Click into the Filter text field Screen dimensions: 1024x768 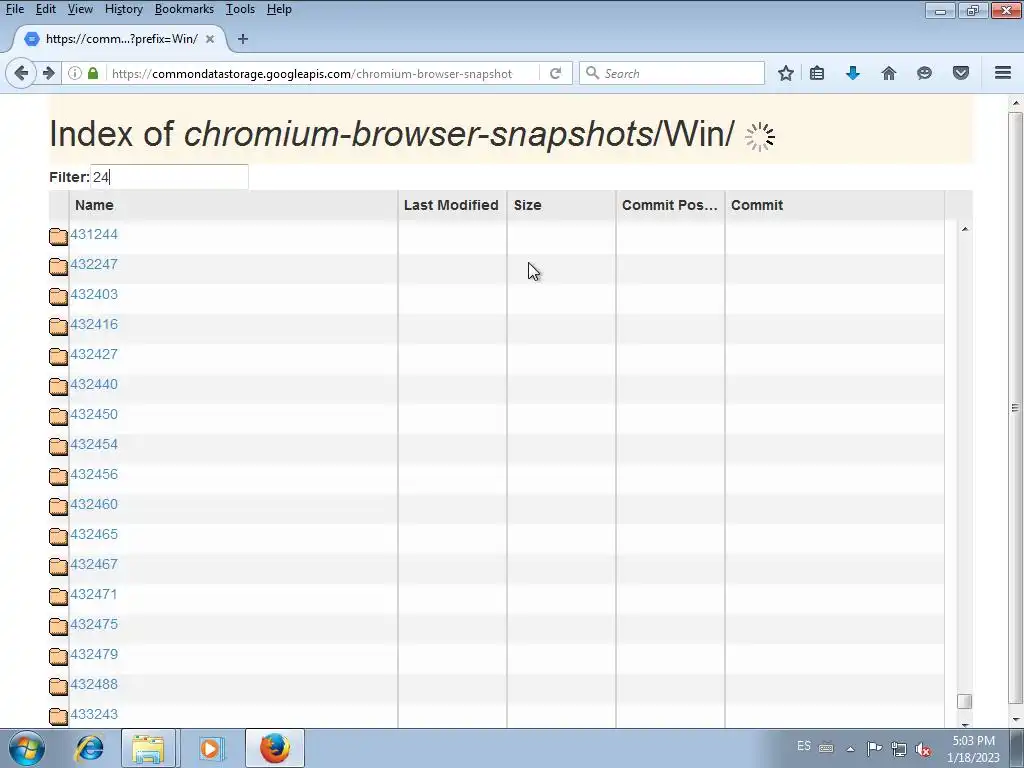169,177
